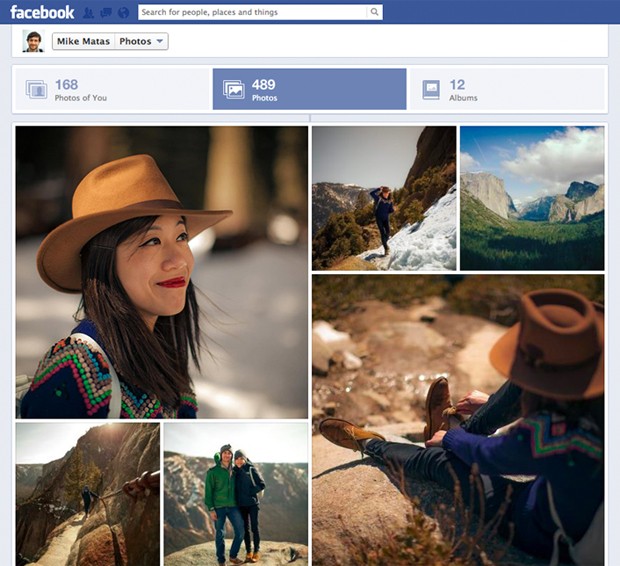Open friend requests icon
Image resolution: width=620 pixels, height=566 pixels.
[x=88, y=13]
